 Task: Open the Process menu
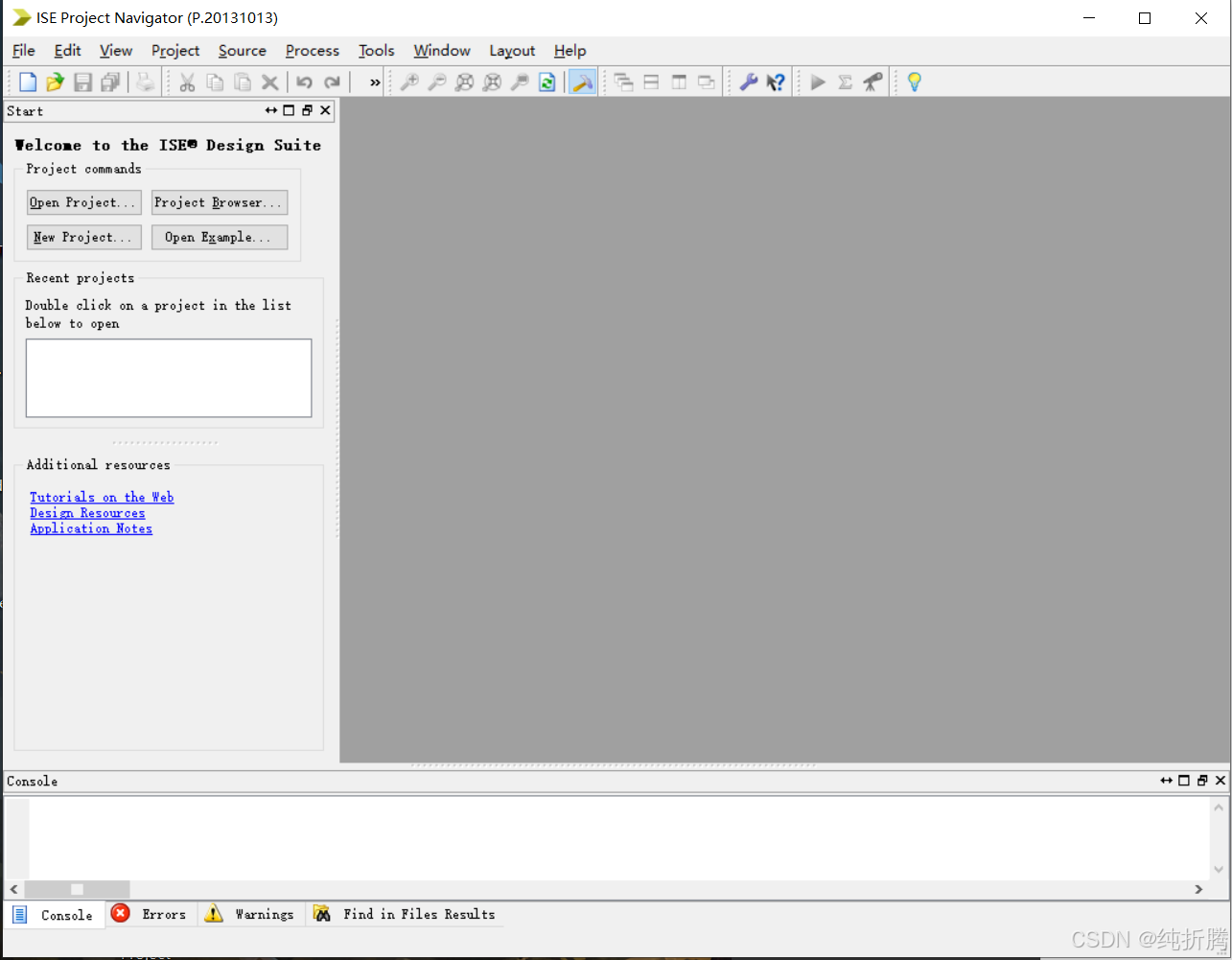point(313,51)
